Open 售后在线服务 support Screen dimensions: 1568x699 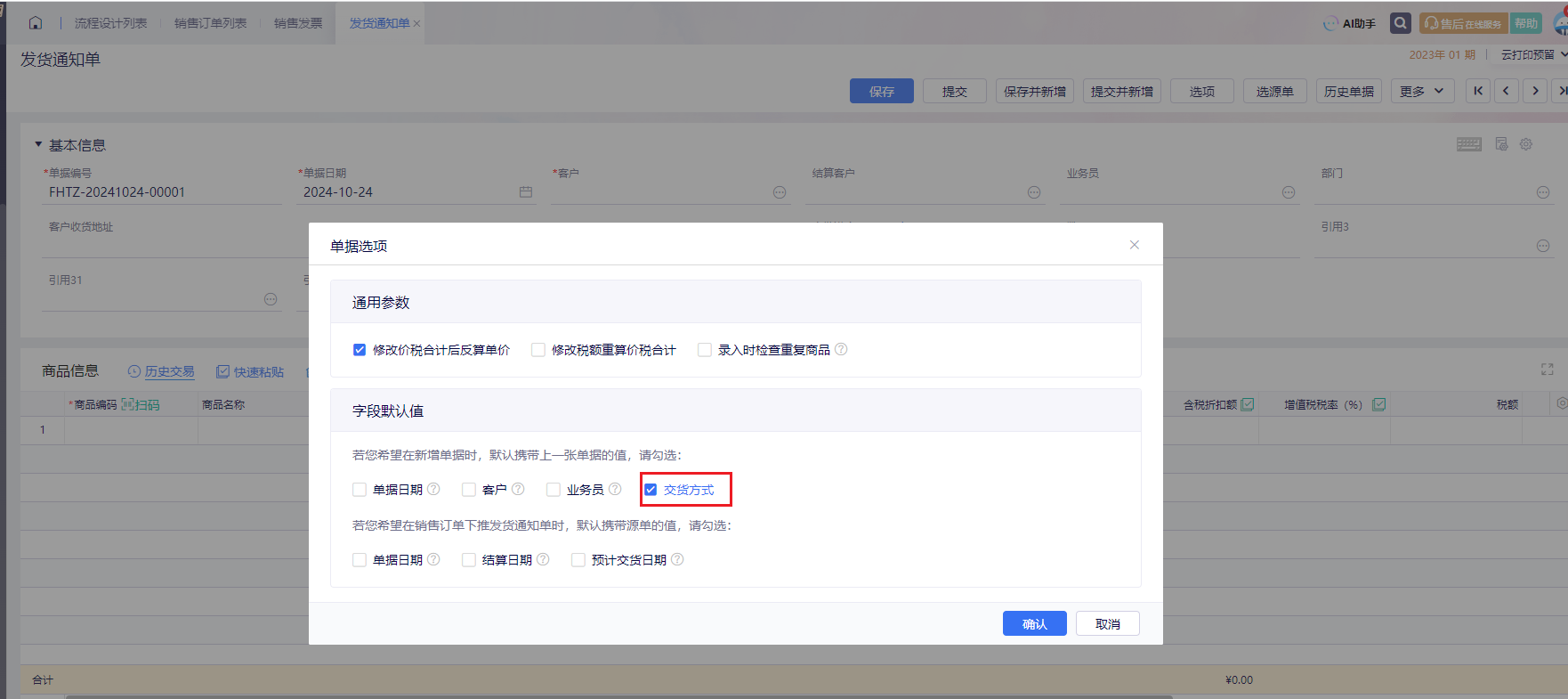point(1464,24)
